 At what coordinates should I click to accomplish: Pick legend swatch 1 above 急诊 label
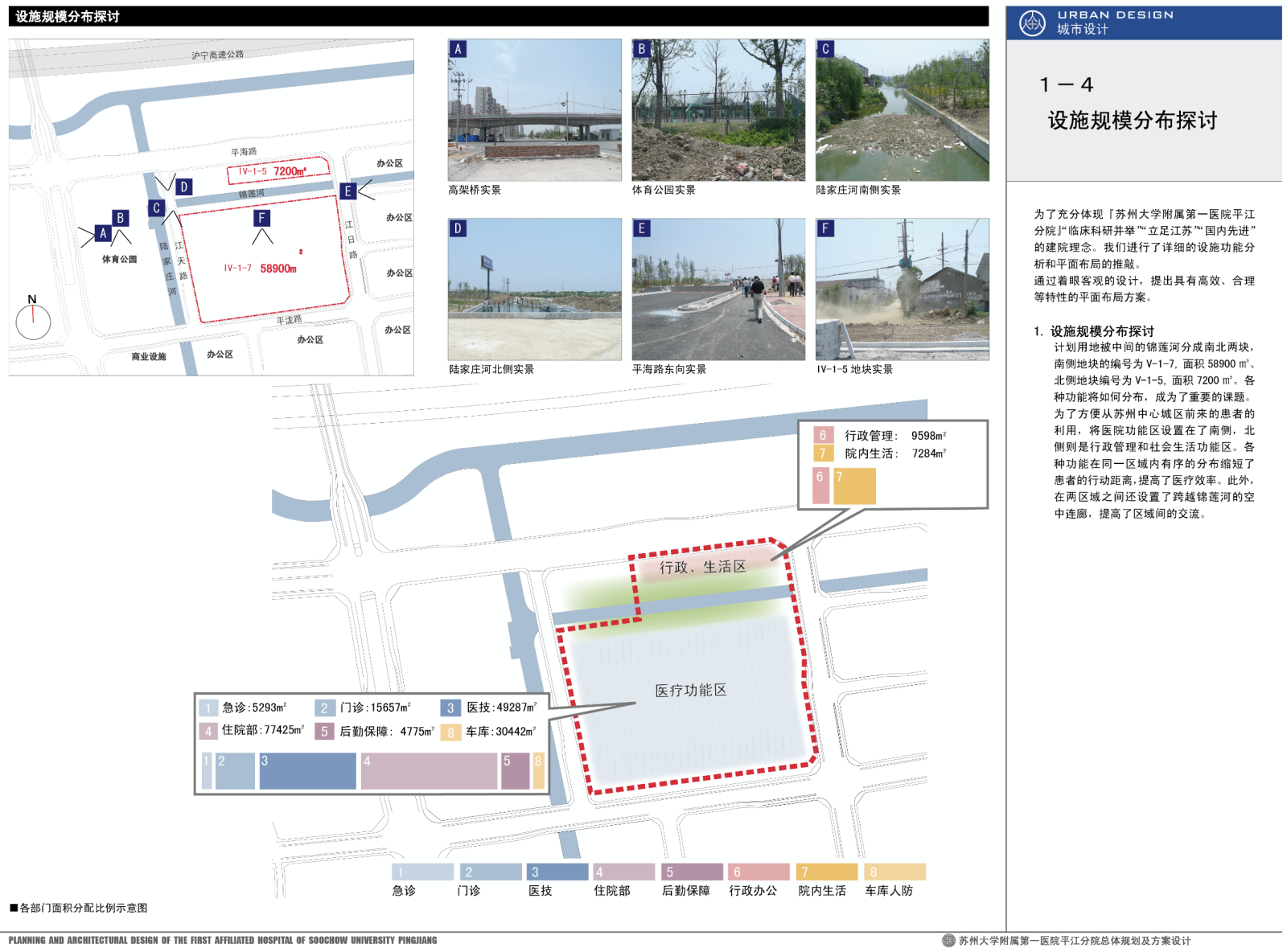[x=423, y=872]
